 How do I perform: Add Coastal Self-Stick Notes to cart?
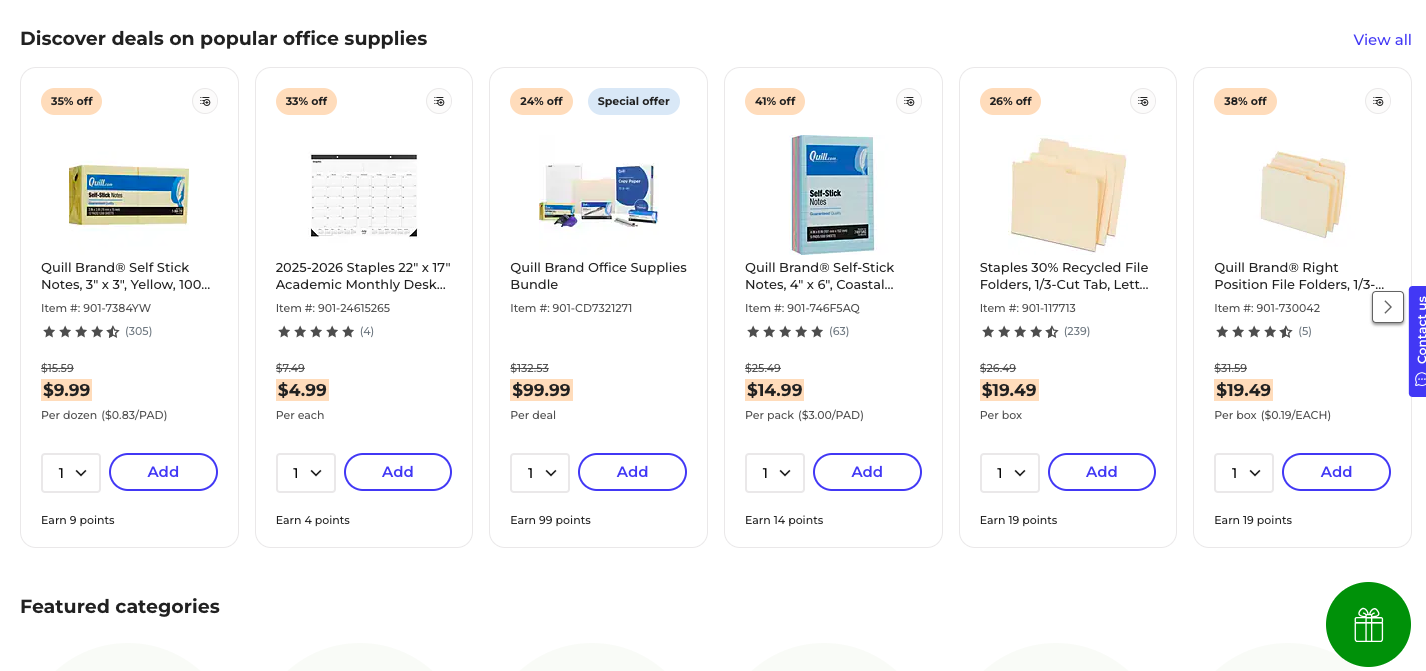point(867,472)
